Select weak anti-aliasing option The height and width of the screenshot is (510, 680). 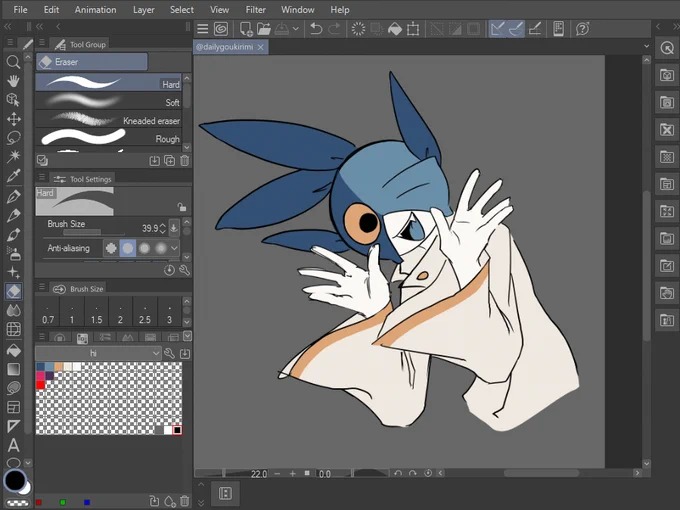point(128,248)
